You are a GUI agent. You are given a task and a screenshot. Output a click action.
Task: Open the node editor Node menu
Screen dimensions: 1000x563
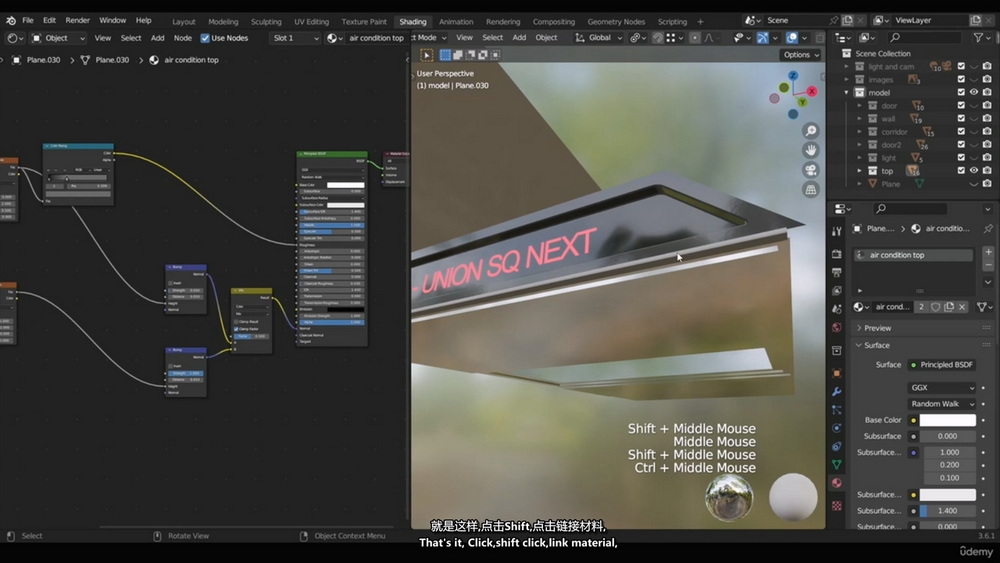[x=182, y=38]
